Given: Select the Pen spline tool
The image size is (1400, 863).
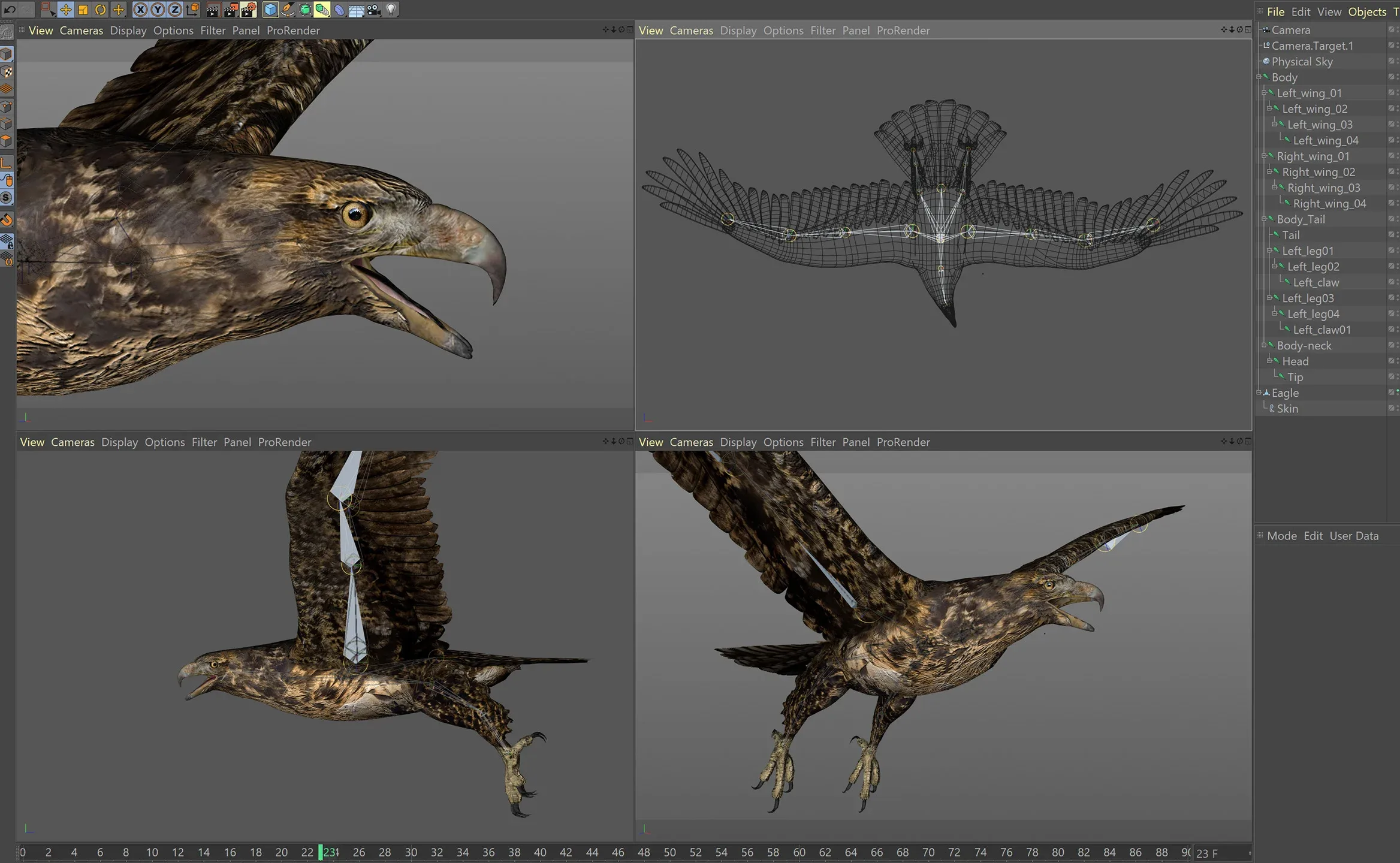Looking at the screenshot, I should click(x=288, y=10).
